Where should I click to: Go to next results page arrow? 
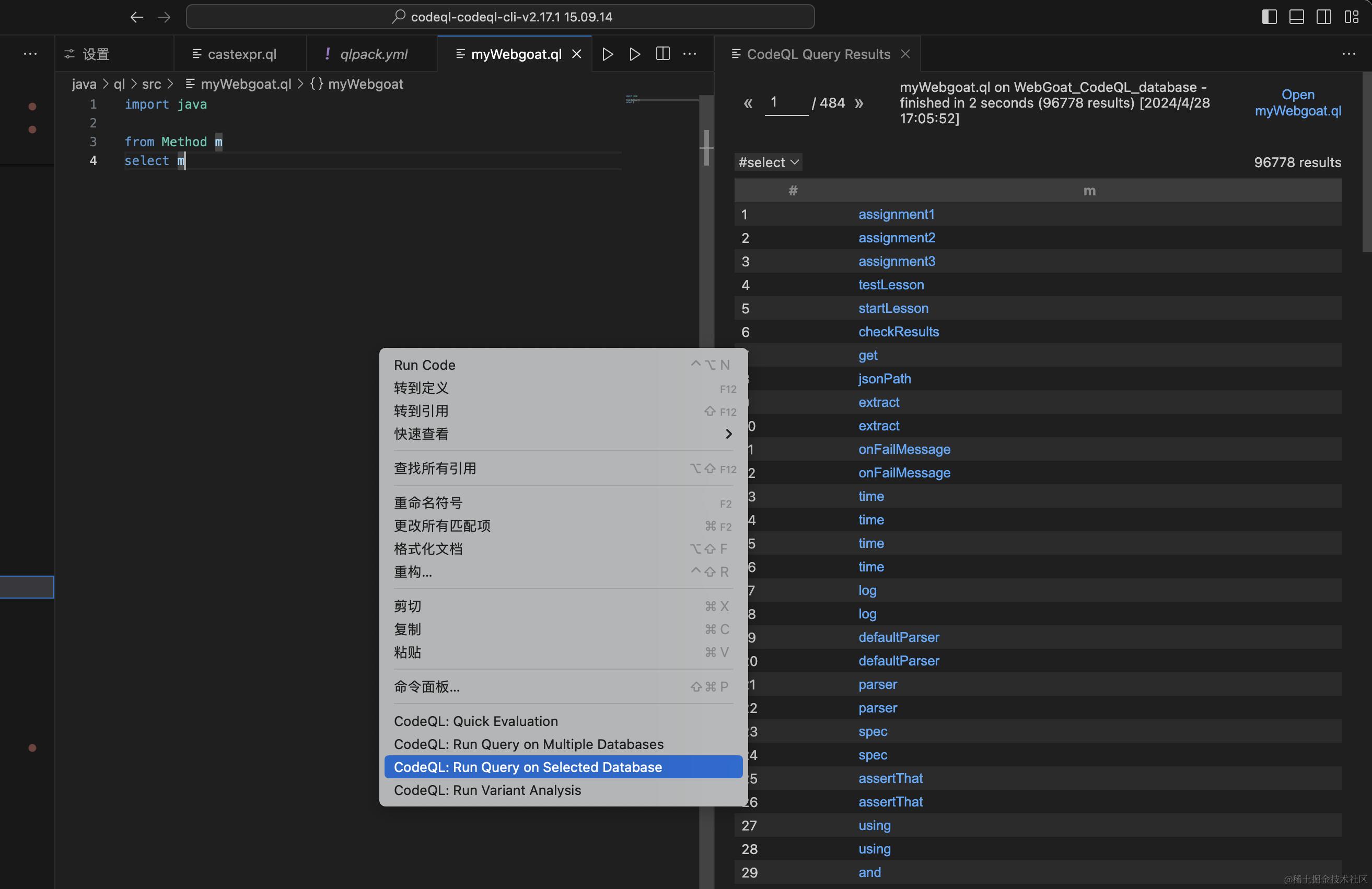[x=859, y=104]
